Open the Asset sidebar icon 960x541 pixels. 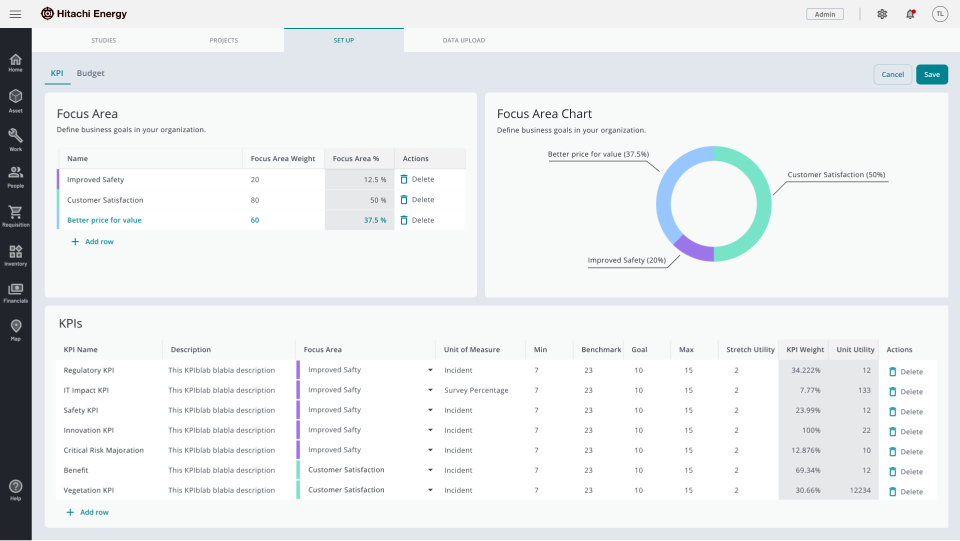click(x=15, y=100)
